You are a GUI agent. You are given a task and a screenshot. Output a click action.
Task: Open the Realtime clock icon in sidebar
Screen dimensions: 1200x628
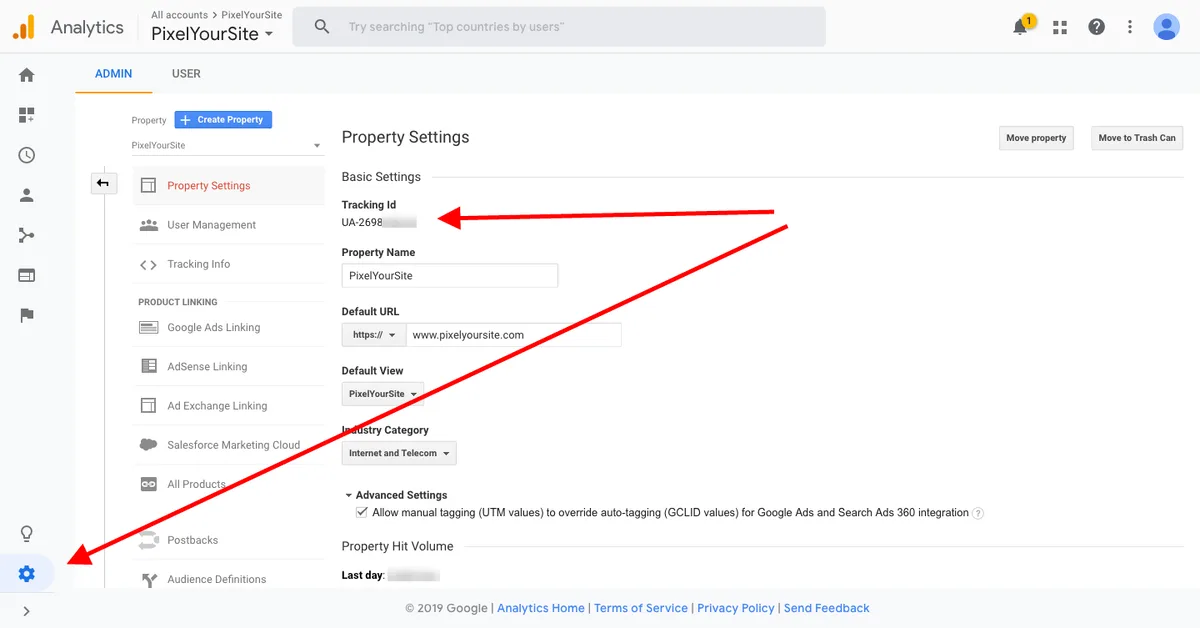[x=27, y=155]
